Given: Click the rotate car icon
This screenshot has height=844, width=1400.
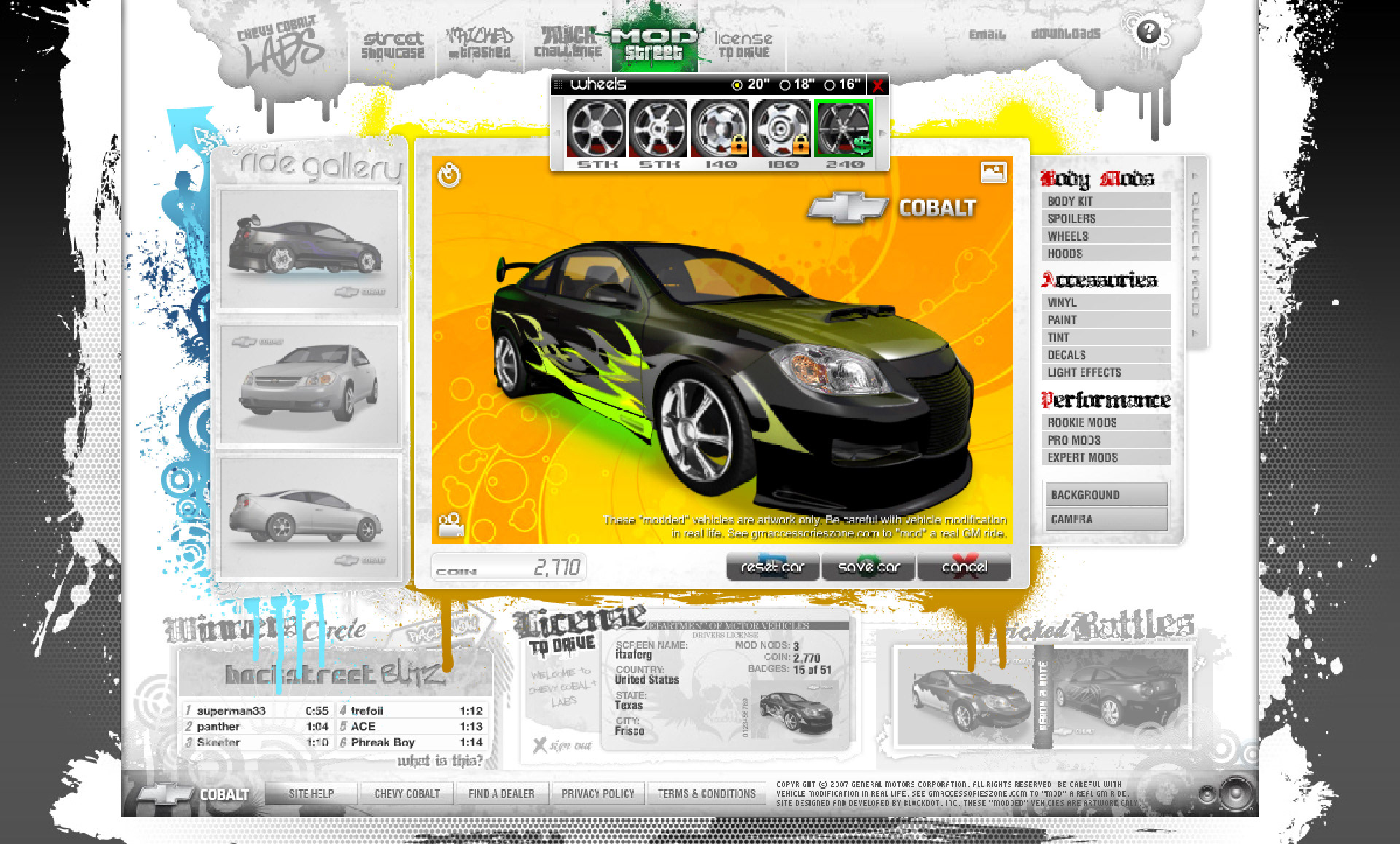Looking at the screenshot, I should point(449,175).
